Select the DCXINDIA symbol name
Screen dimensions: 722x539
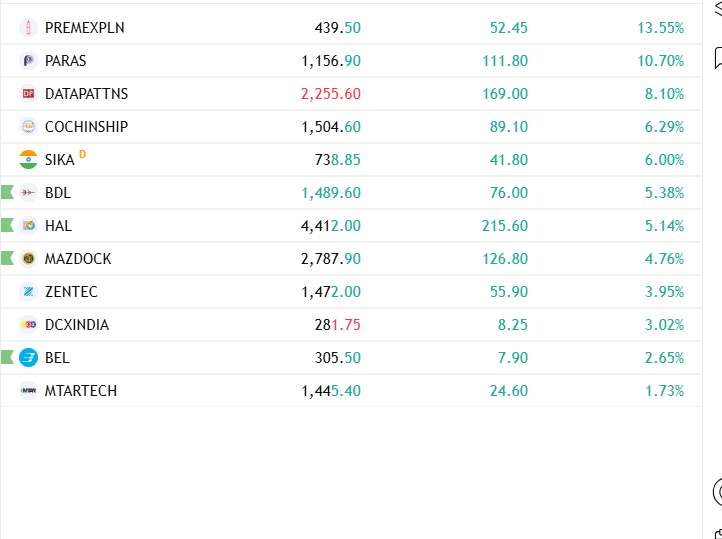(x=77, y=325)
